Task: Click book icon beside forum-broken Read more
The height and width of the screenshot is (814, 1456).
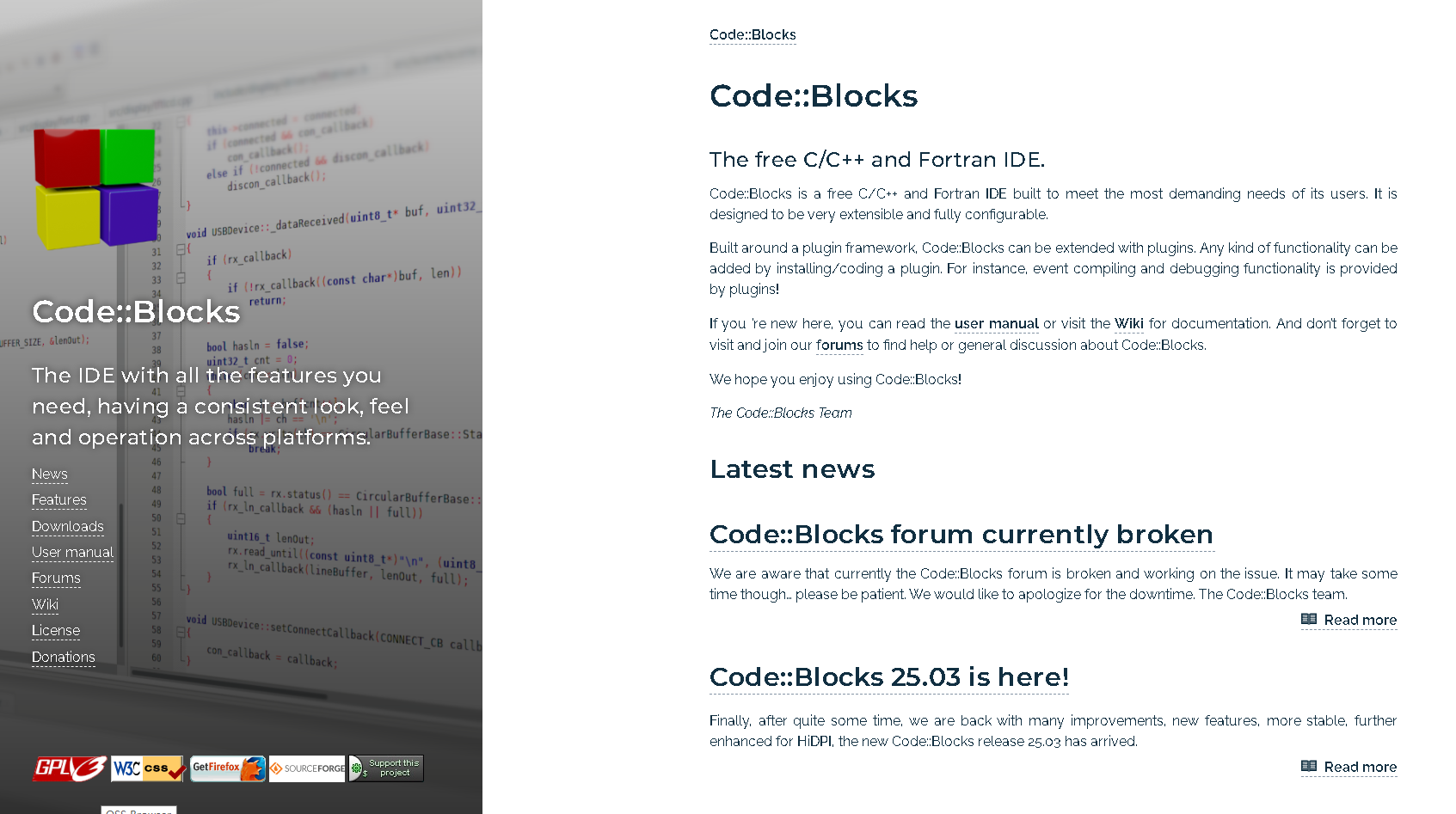Action: 1309,620
